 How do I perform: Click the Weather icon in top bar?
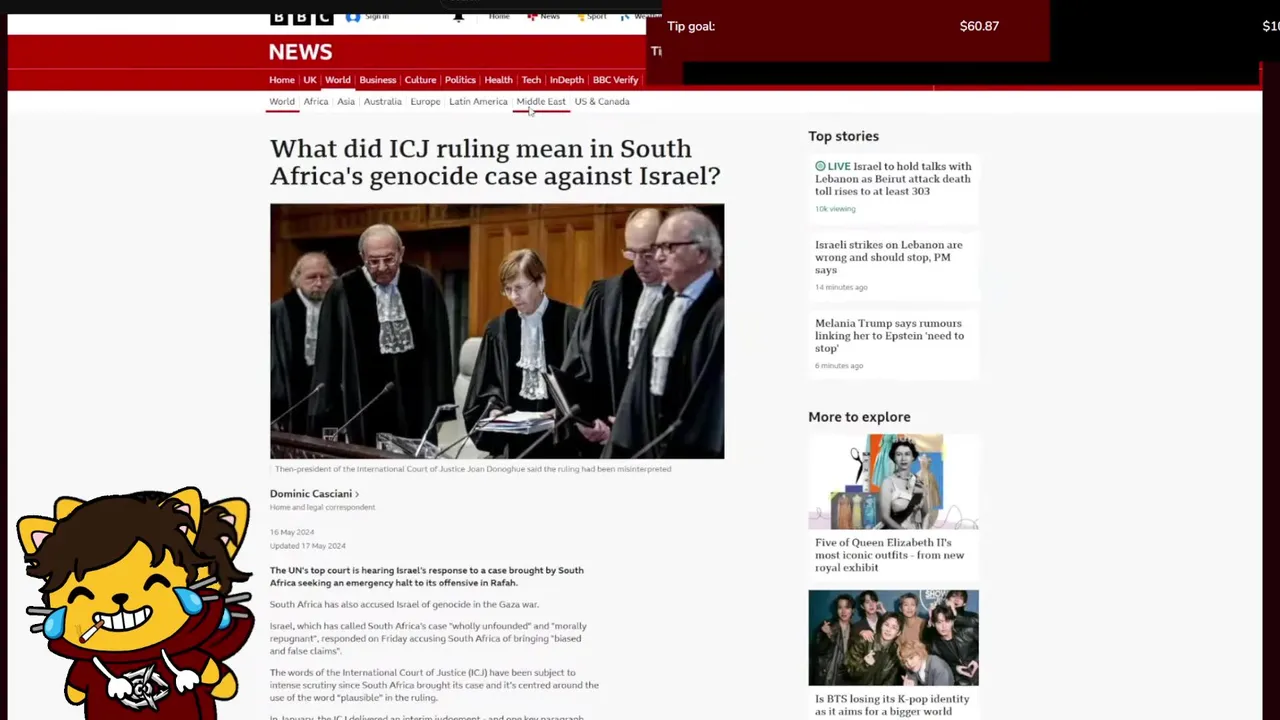(625, 17)
